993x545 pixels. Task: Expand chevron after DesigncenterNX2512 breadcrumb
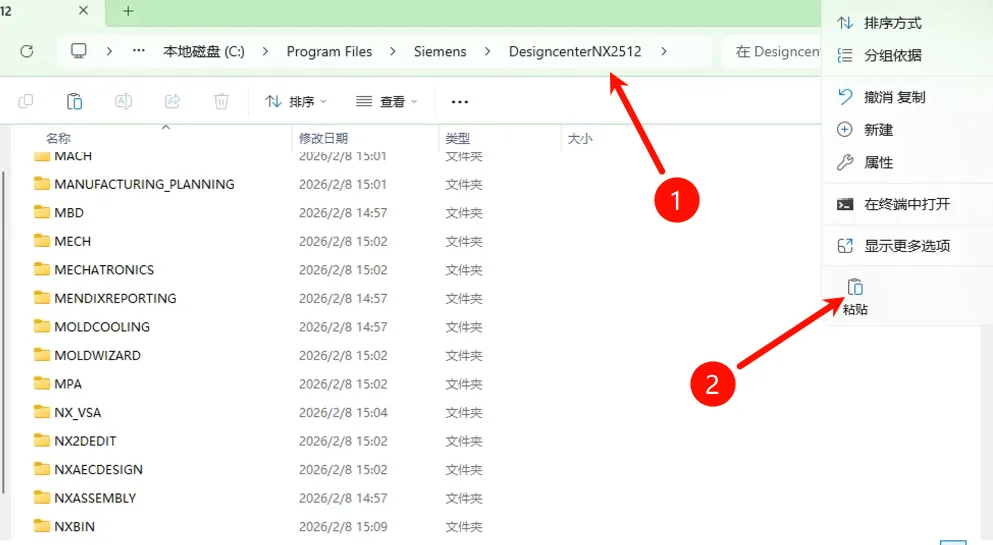click(664, 51)
